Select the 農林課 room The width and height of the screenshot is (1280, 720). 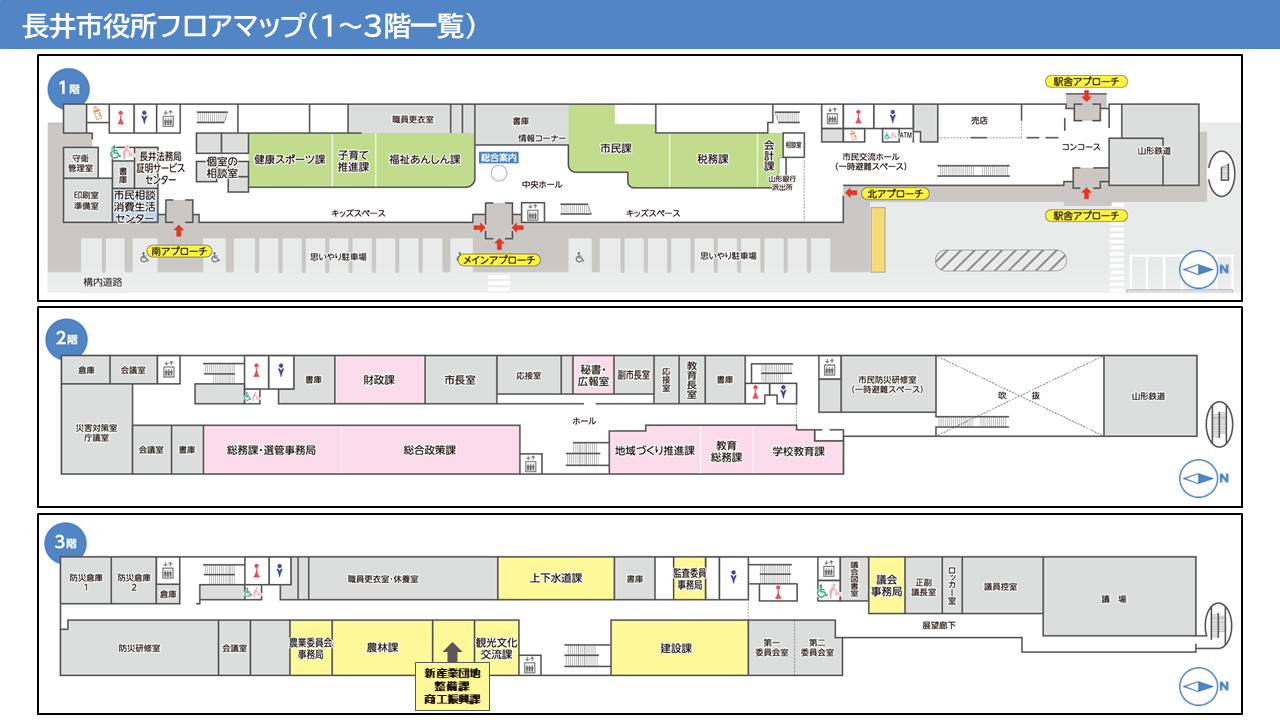click(x=382, y=647)
